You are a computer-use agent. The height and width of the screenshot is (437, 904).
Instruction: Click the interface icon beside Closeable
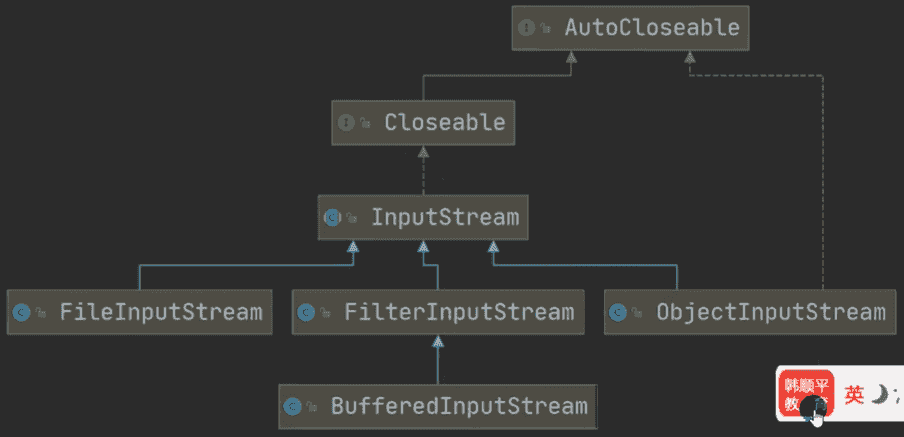(346, 123)
